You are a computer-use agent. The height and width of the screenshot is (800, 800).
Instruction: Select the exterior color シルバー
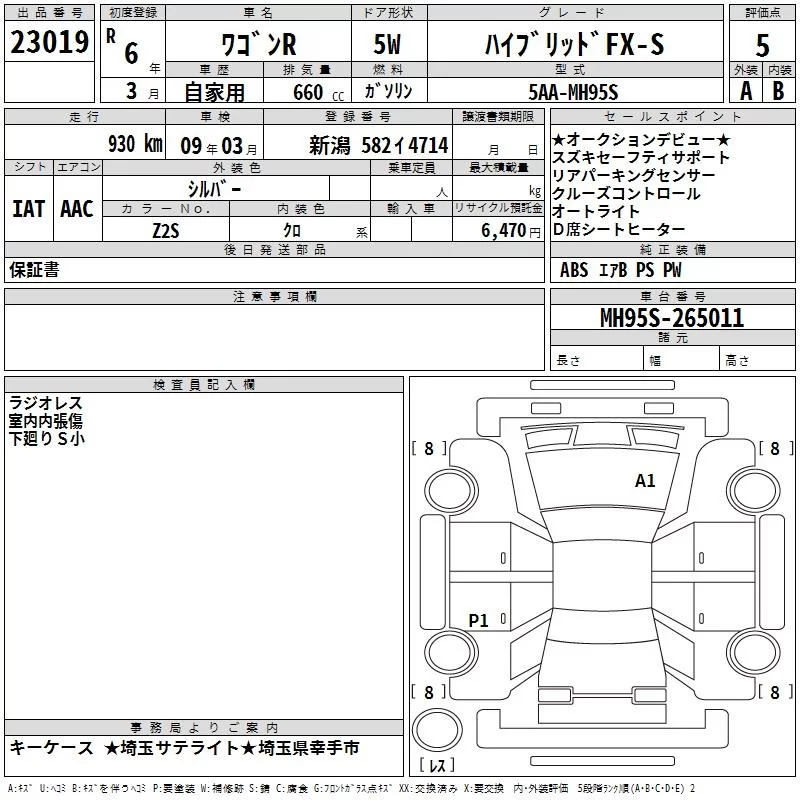point(215,189)
